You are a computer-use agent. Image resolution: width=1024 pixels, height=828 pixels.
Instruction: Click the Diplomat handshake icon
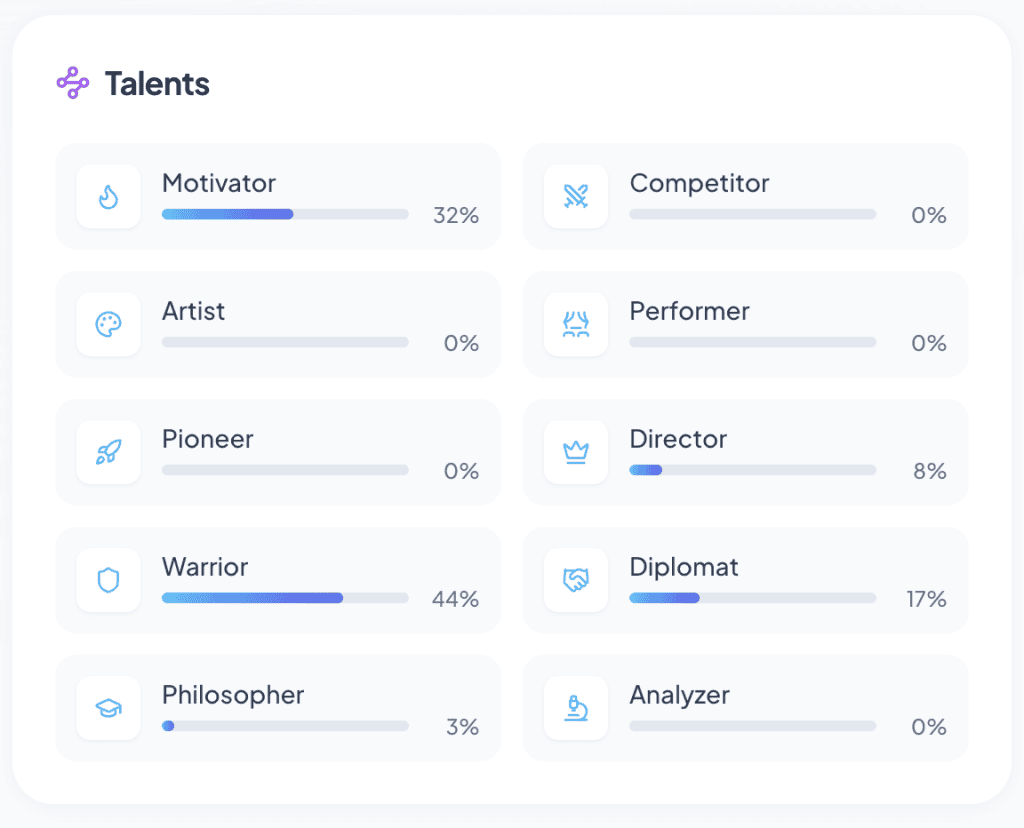click(576, 580)
